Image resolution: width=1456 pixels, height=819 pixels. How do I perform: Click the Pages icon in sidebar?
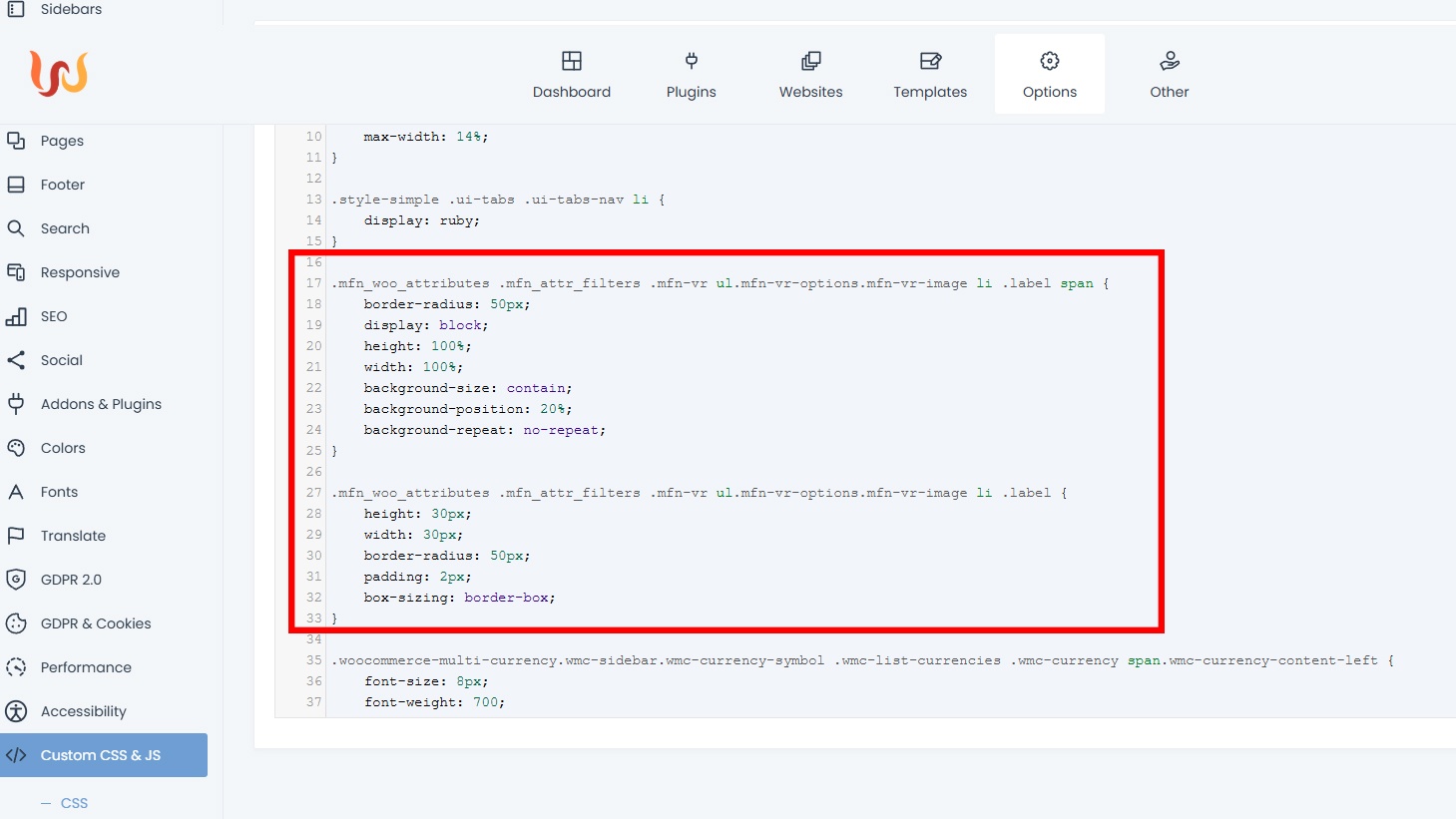[16, 141]
